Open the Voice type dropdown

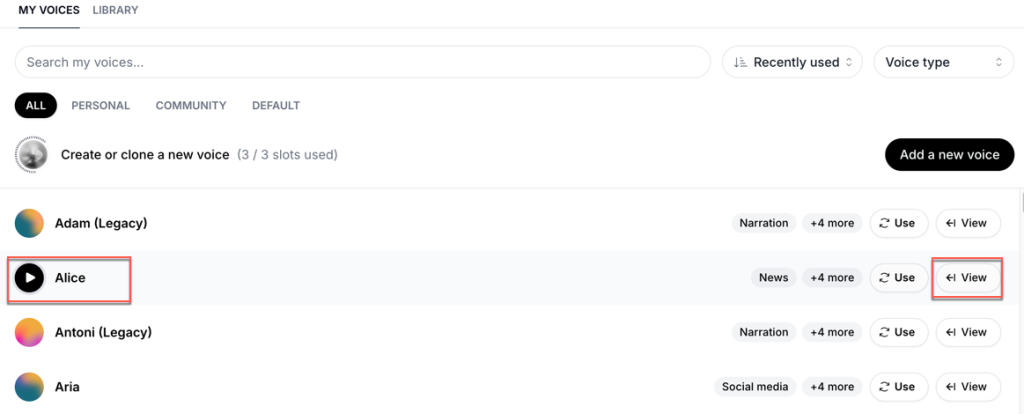click(944, 62)
